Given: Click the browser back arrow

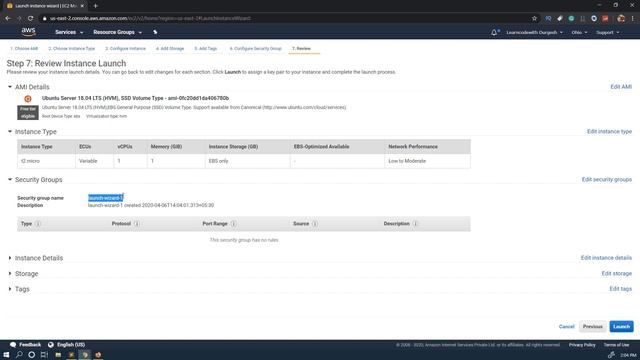Looking at the screenshot, I should click(8, 18).
